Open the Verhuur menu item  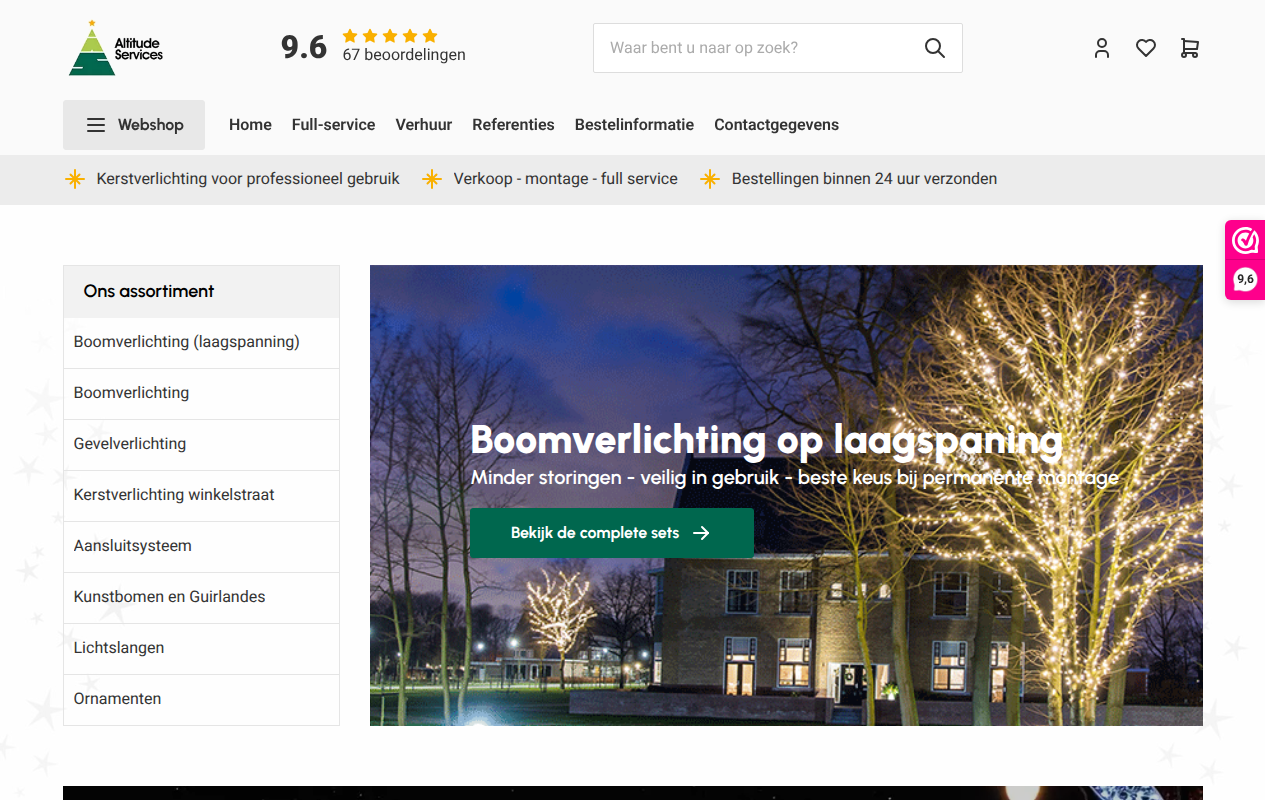point(424,125)
